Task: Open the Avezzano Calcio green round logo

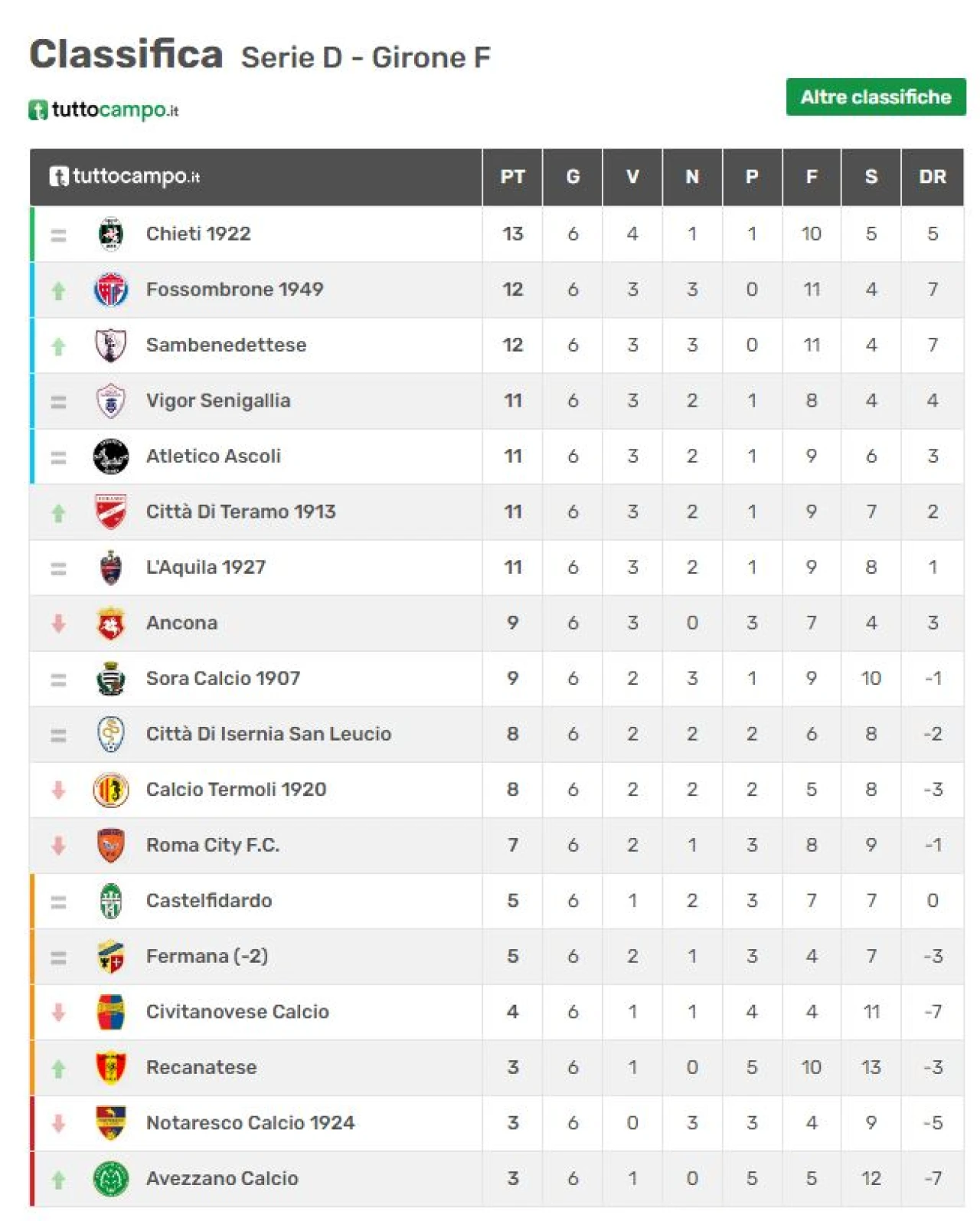Action: tap(111, 1179)
